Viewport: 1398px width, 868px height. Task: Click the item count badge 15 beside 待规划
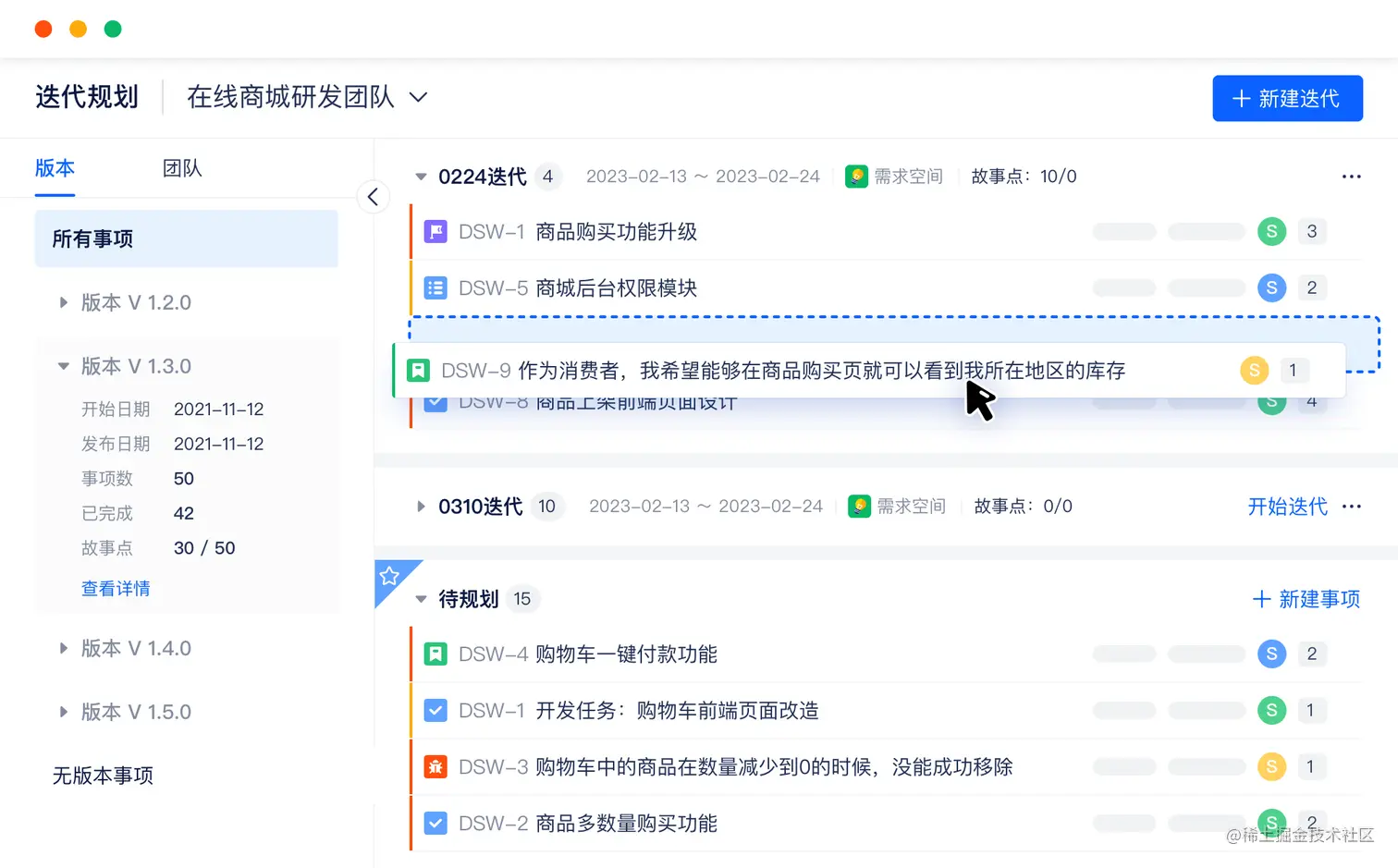[522, 599]
